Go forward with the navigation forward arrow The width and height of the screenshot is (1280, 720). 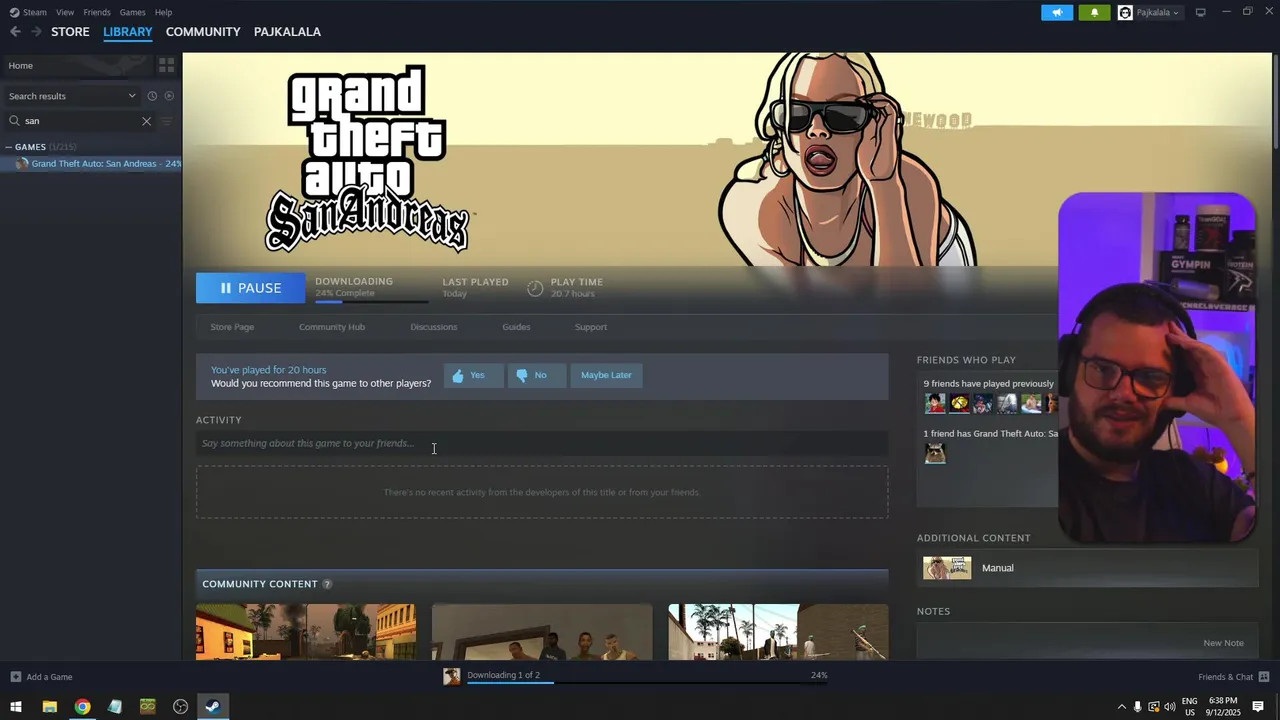point(36,32)
